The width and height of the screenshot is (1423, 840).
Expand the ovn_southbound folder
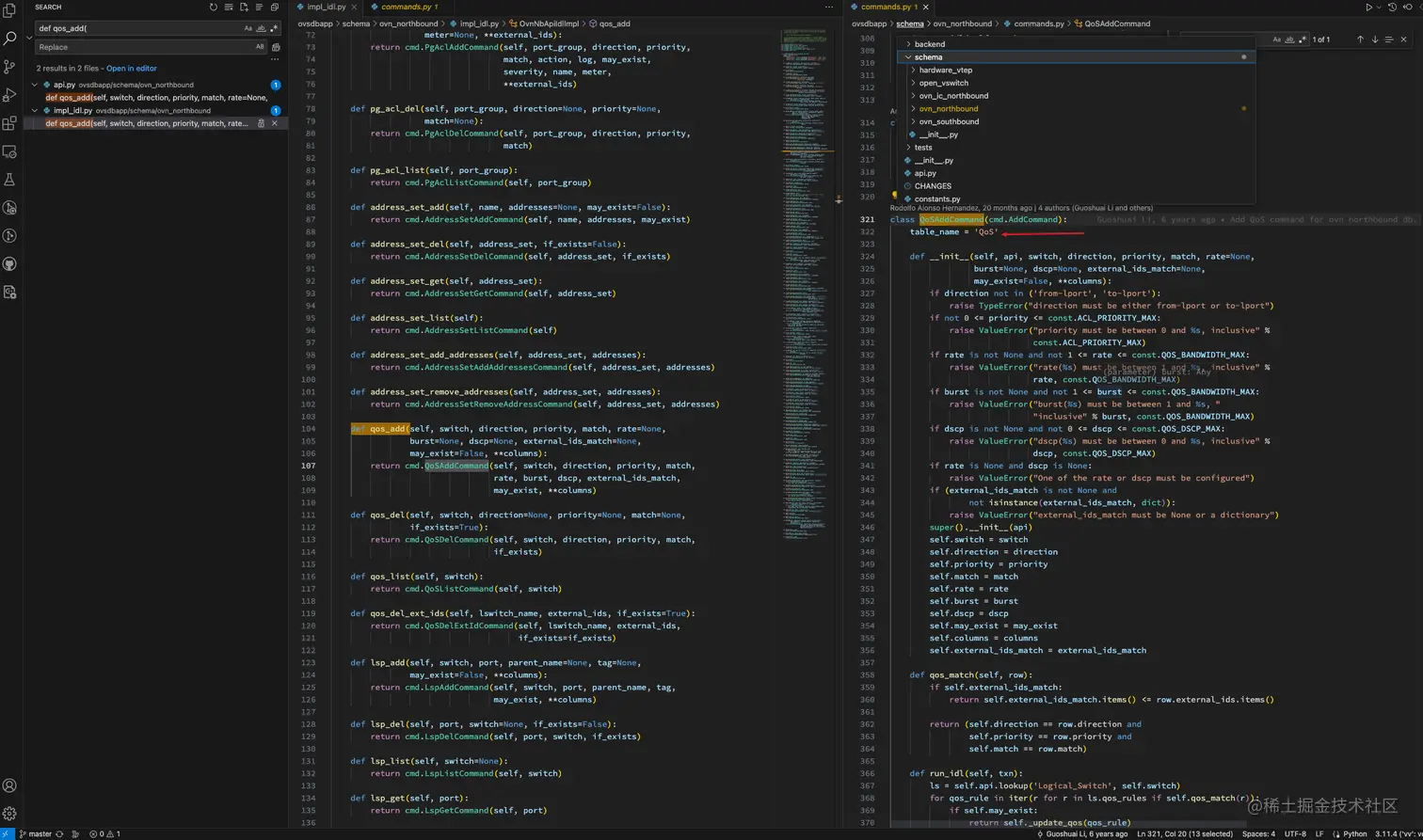pos(913,121)
